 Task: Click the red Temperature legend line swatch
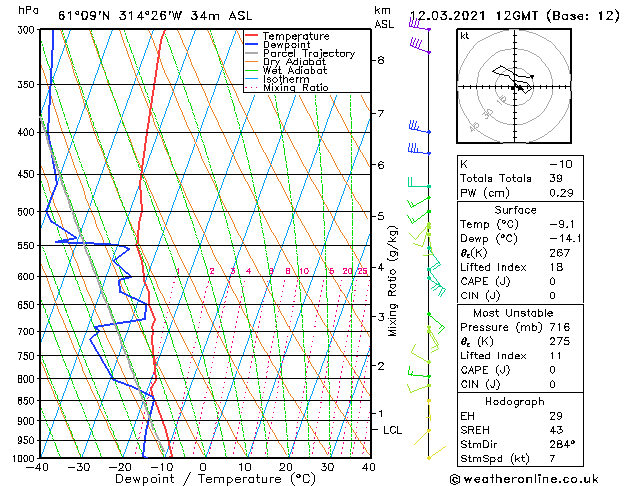pyautogui.click(x=251, y=36)
